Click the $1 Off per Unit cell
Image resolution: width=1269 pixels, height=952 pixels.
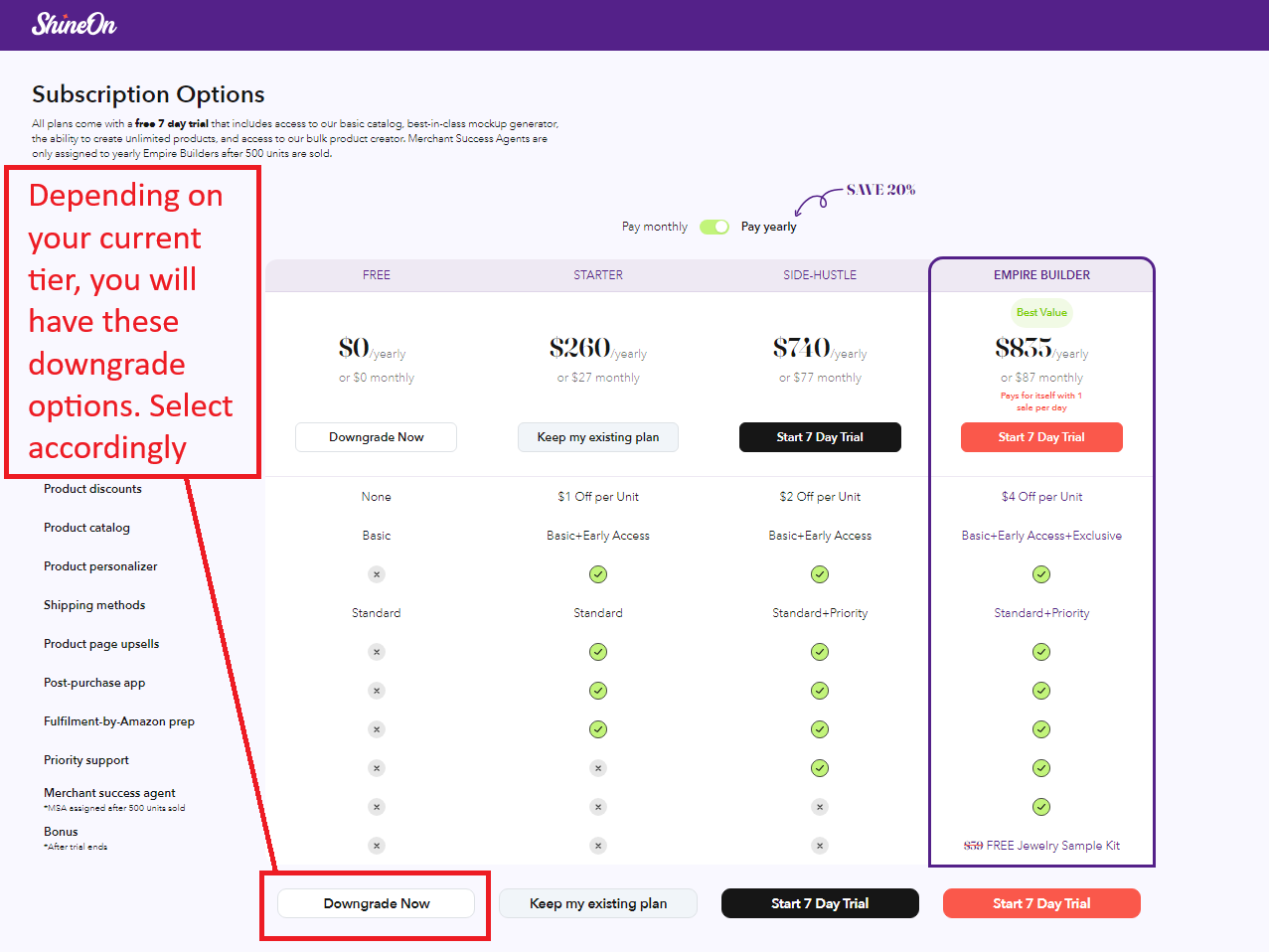point(598,497)
